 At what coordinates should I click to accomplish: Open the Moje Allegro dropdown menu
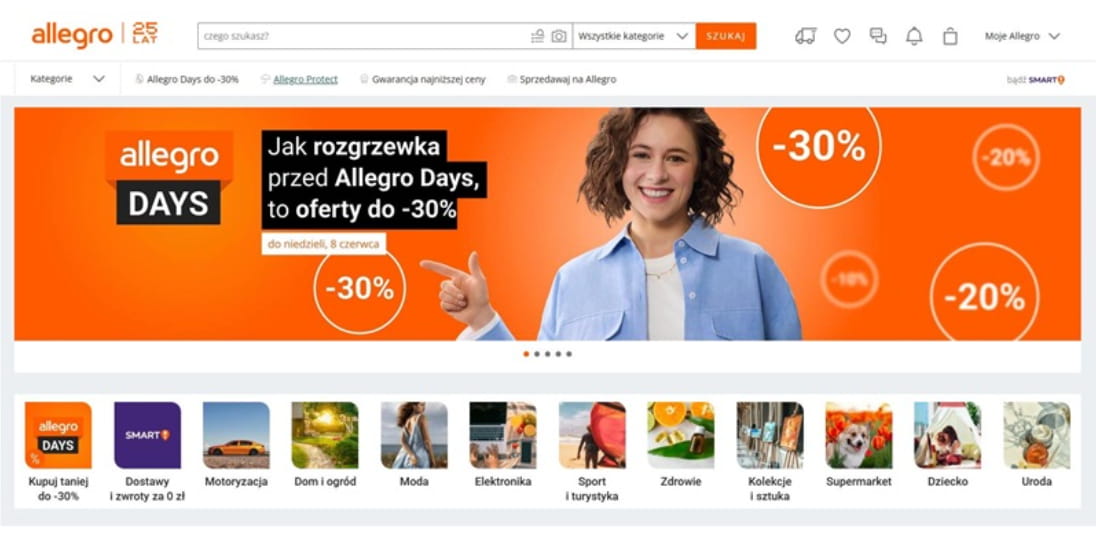coord(1022,36)
